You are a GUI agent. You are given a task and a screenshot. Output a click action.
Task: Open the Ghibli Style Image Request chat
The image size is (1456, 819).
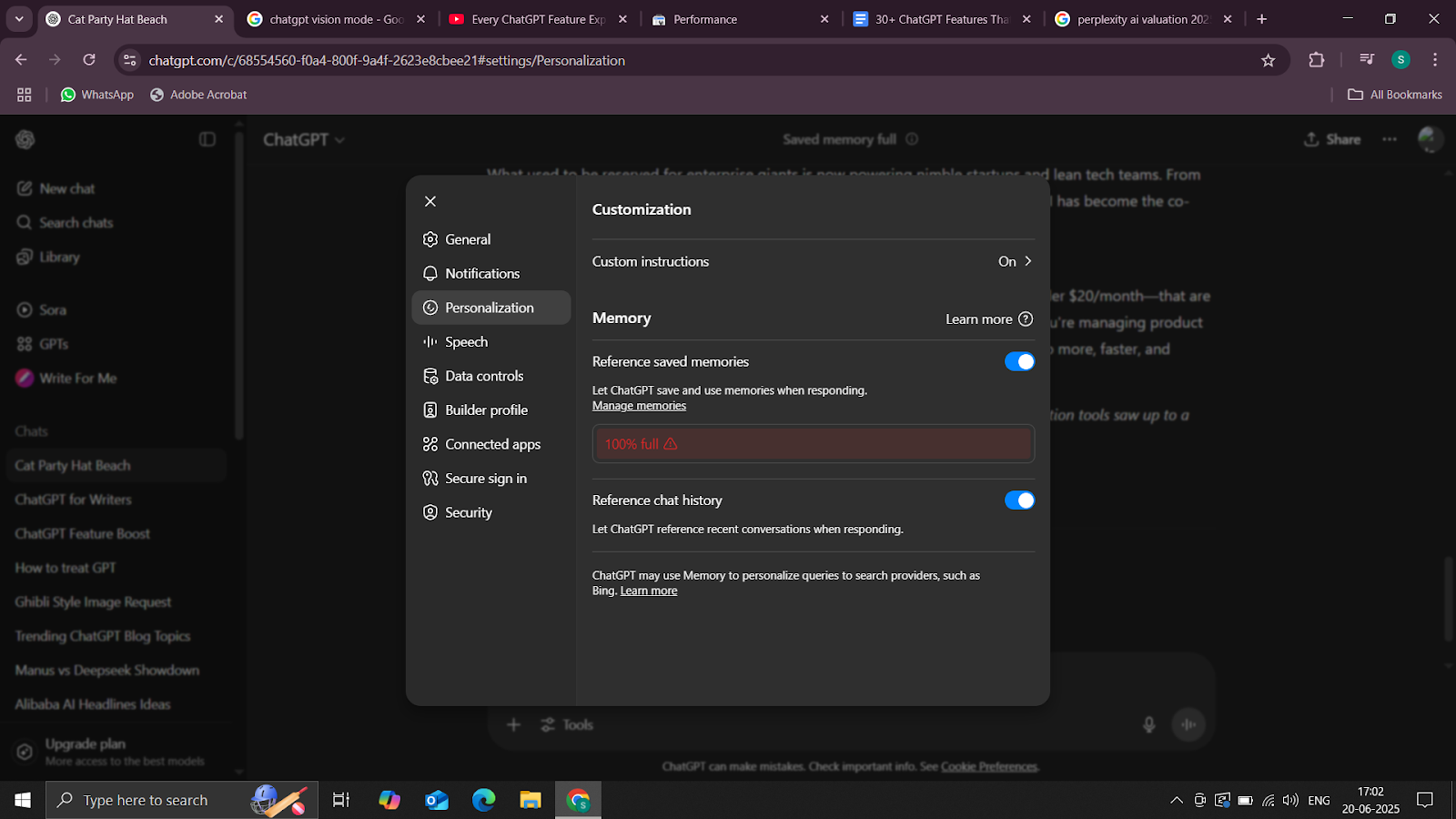click(93, 602)
